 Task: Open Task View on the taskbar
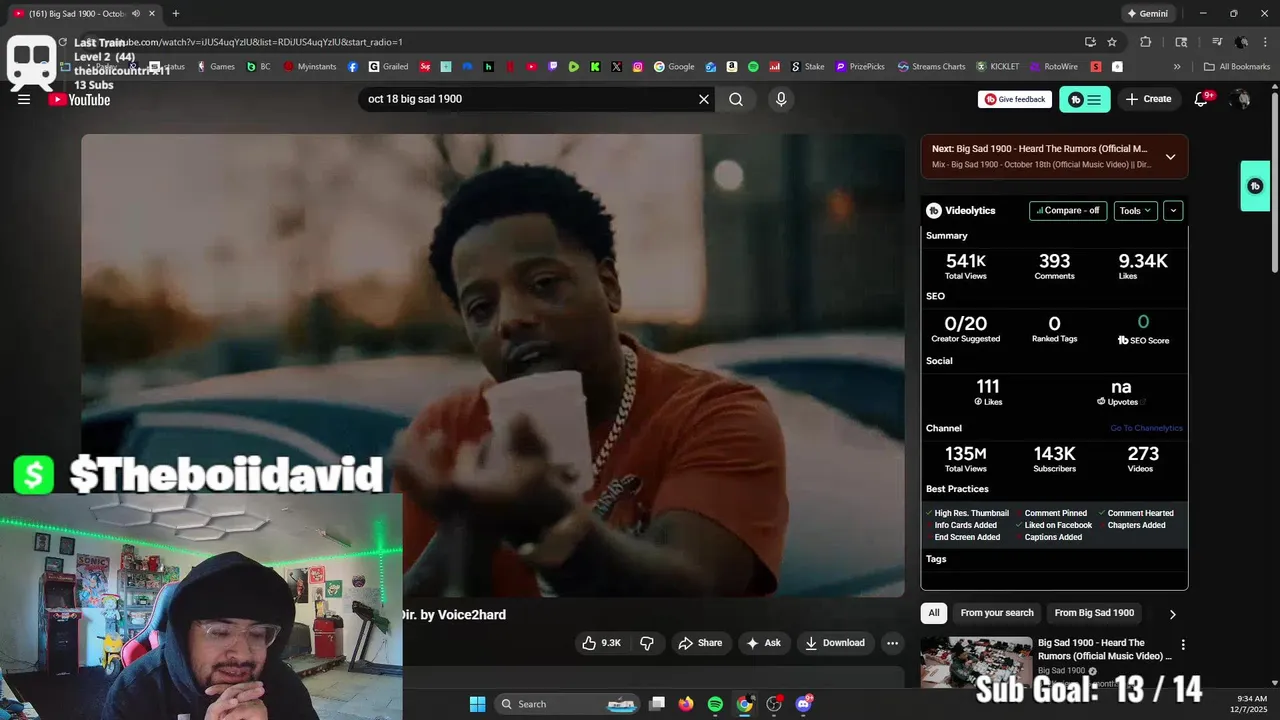click(x=657, y=704)
